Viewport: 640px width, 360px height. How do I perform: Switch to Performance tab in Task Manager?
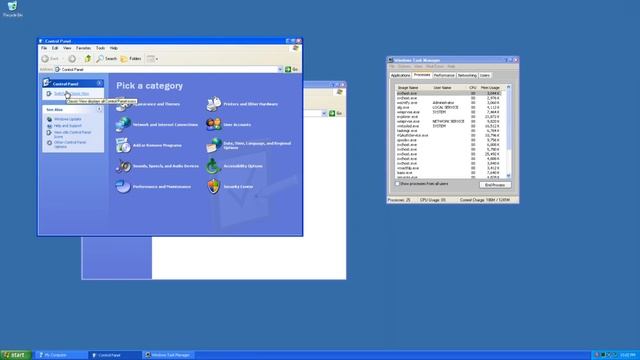444,76
